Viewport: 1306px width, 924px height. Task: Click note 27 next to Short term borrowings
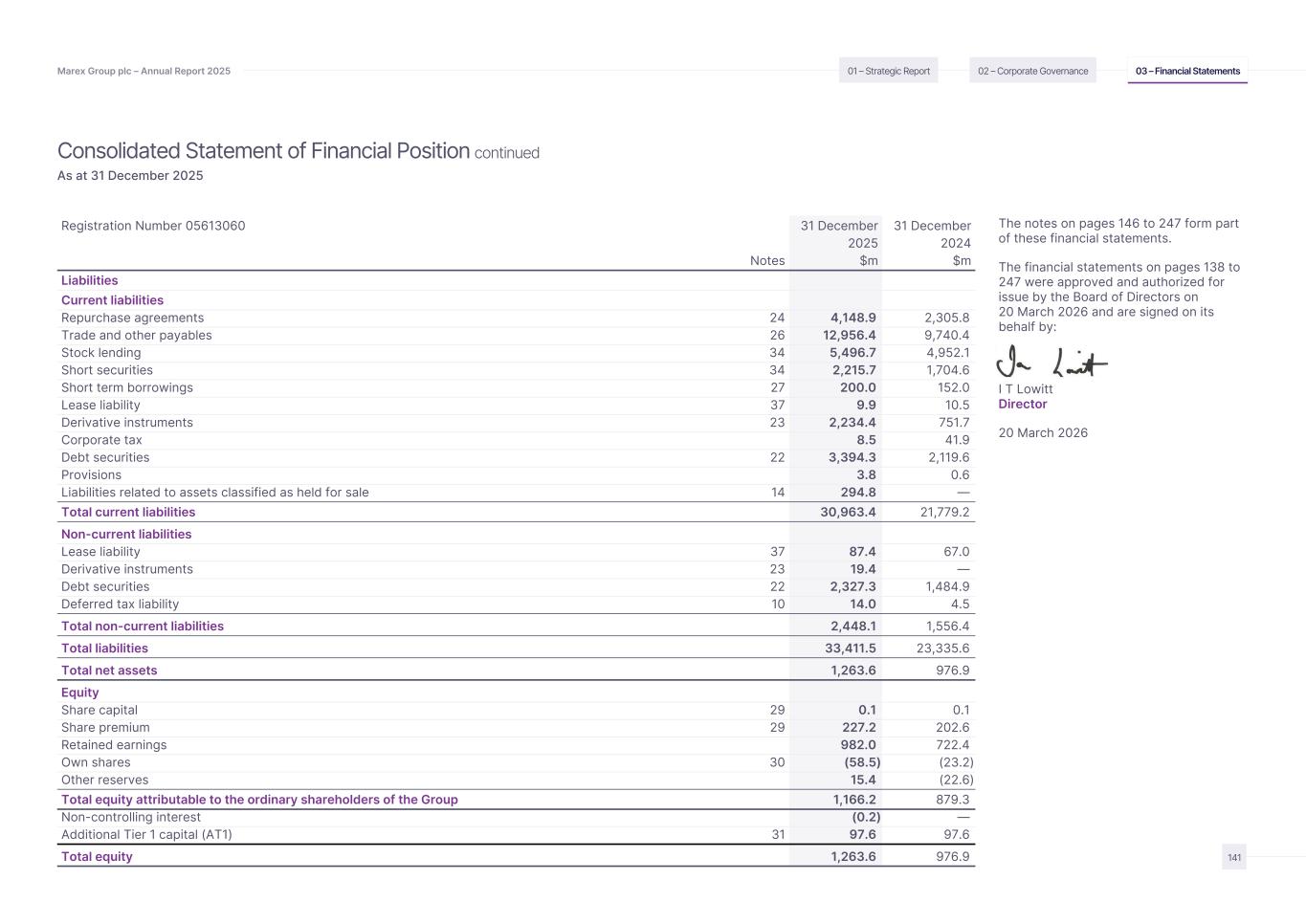tap(777, 387)
